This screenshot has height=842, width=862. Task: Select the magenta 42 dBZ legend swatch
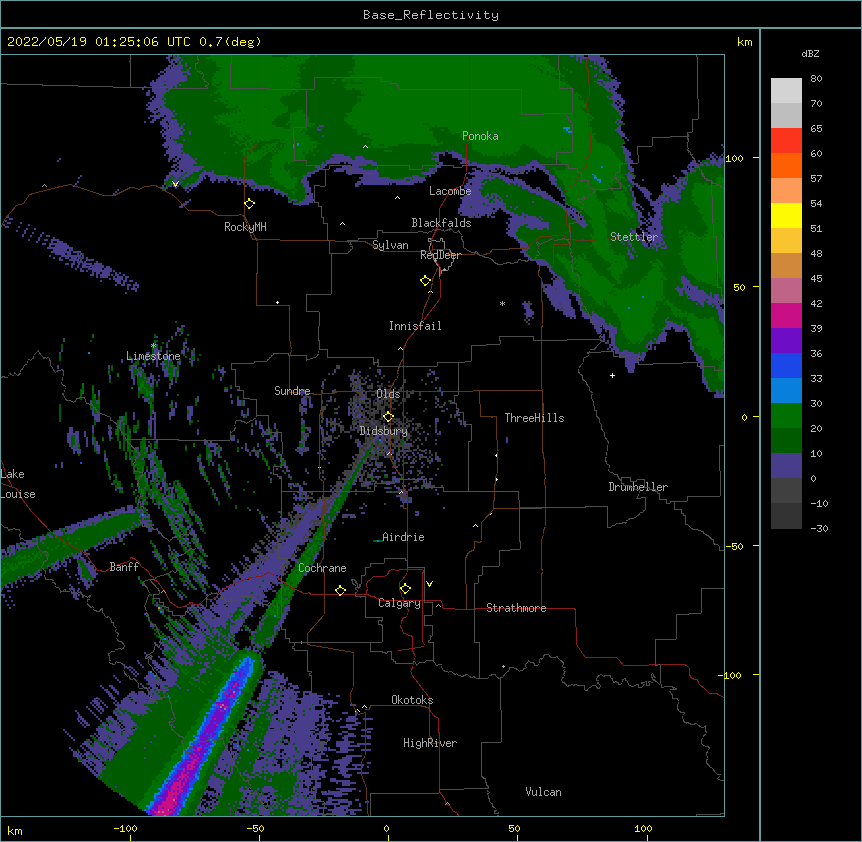786,315
